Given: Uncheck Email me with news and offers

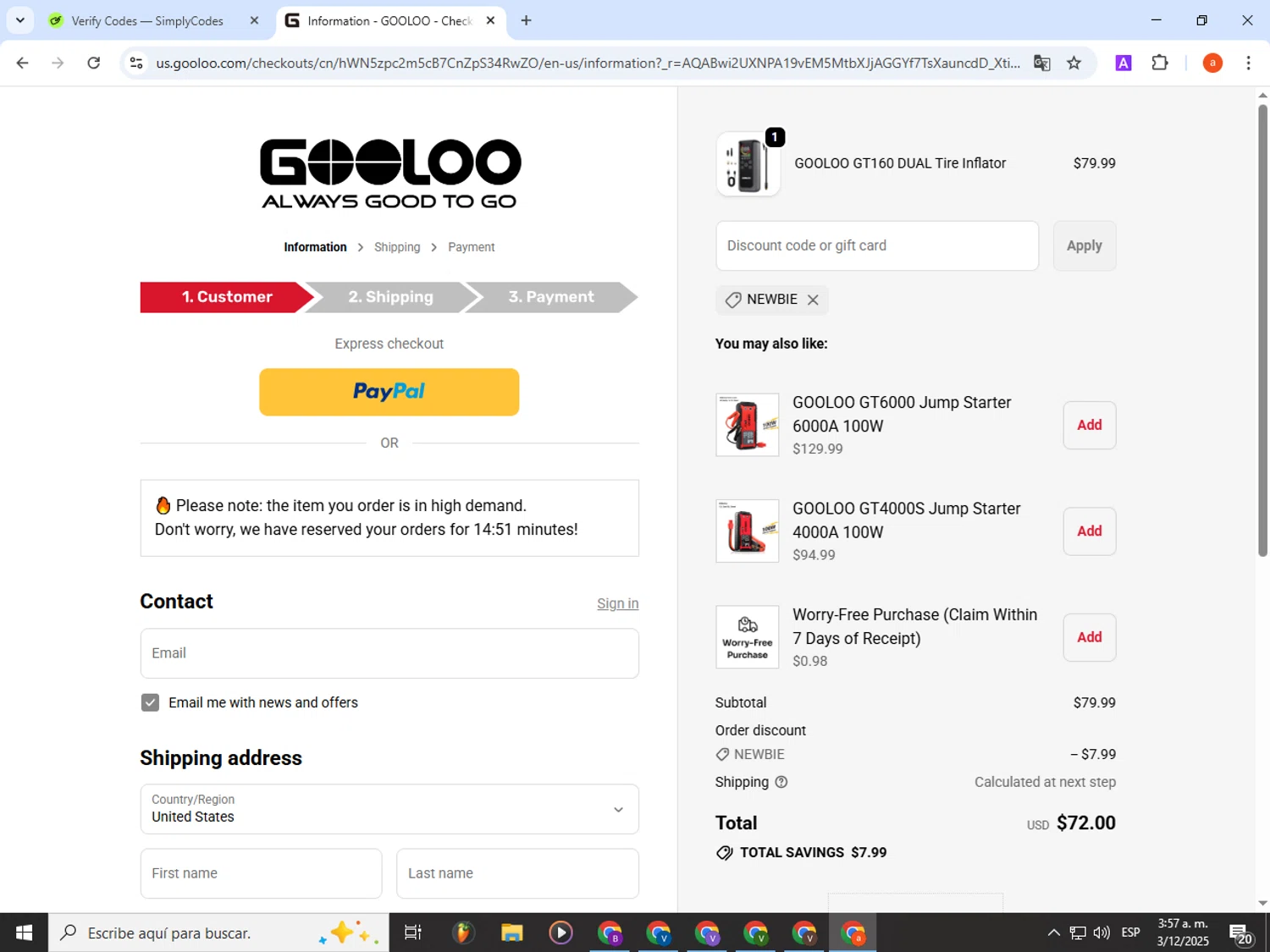Looking at the screenshot, I should click(x=150, y=702).
